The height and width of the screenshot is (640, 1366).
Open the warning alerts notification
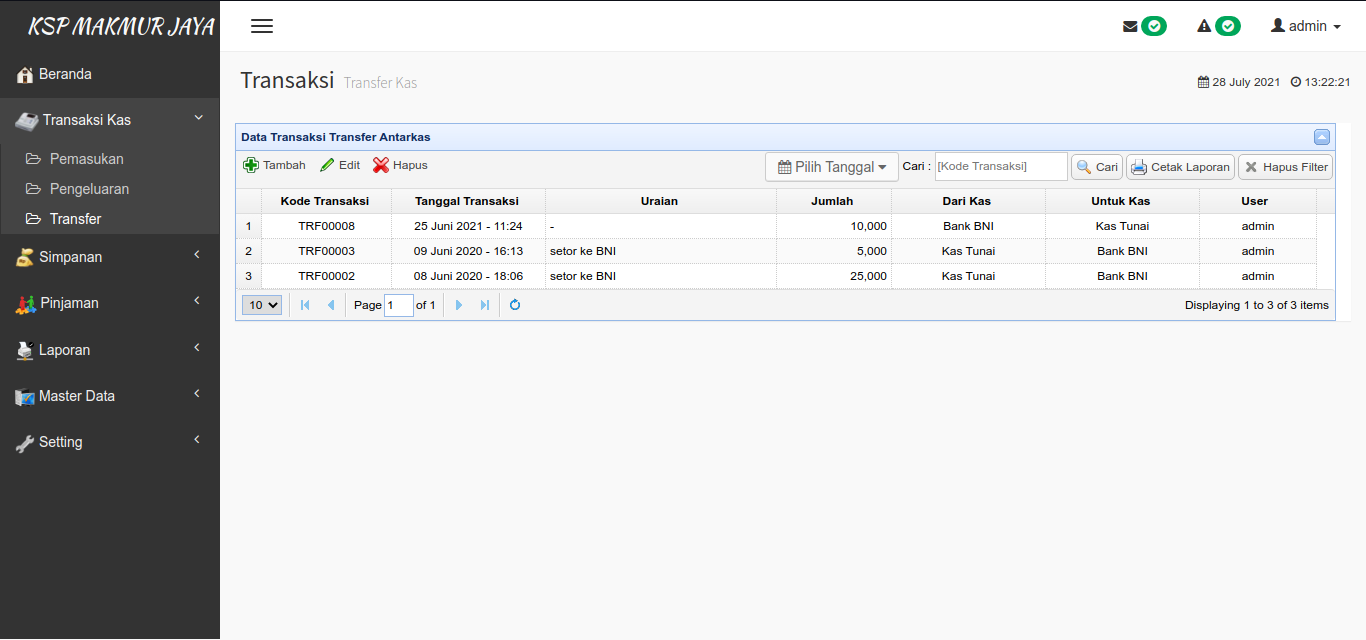tap(1219, 27)
